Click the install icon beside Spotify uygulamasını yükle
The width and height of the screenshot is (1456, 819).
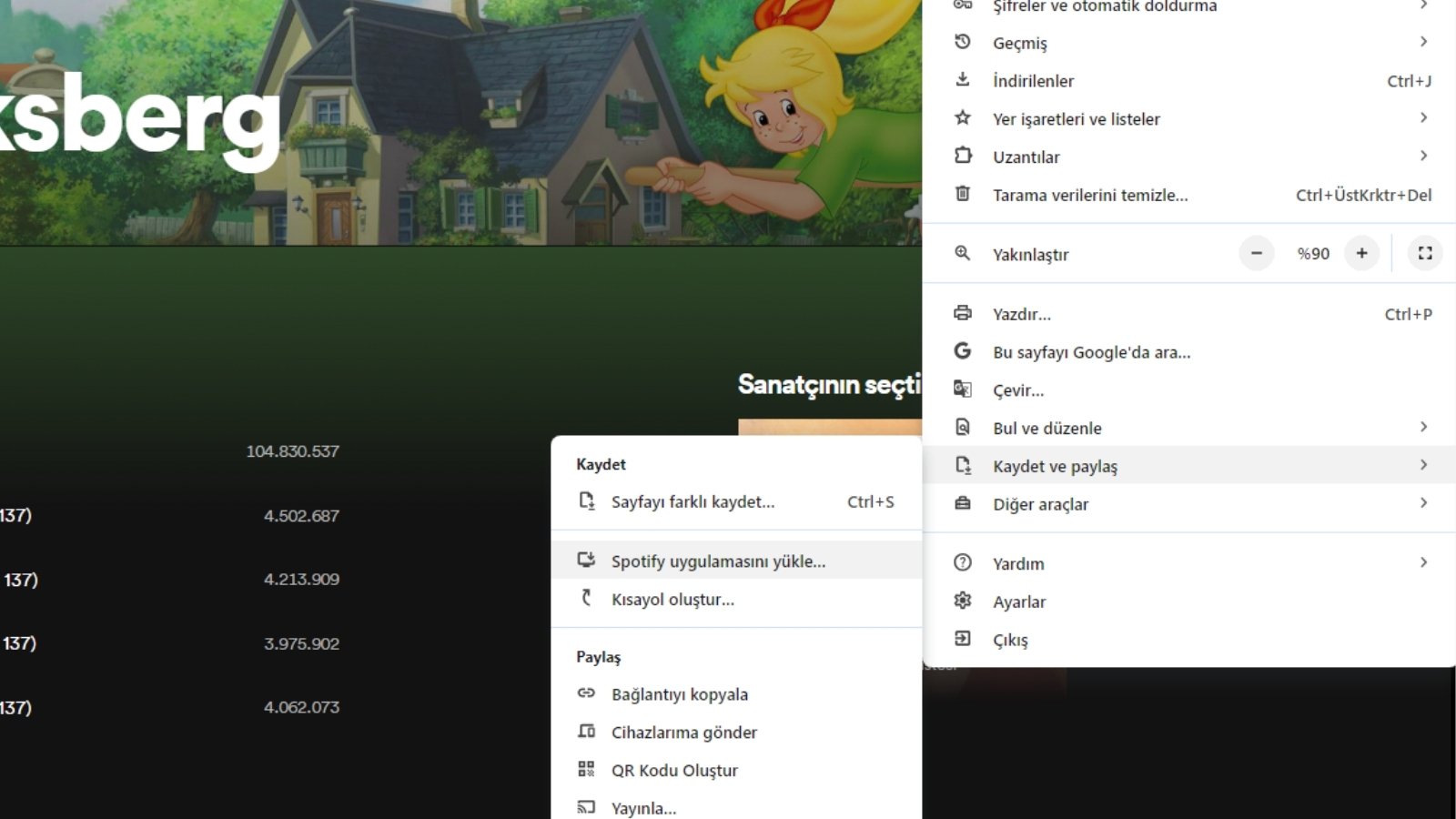(586, 561)
